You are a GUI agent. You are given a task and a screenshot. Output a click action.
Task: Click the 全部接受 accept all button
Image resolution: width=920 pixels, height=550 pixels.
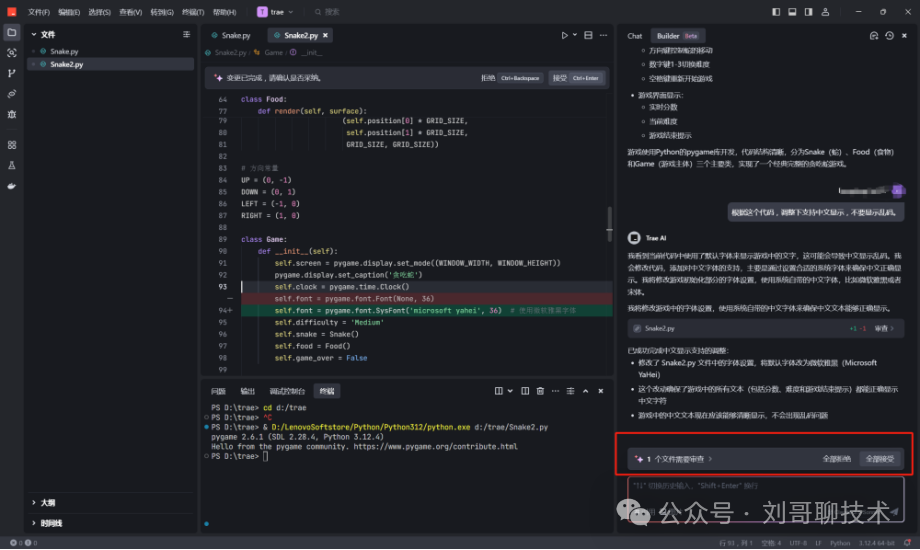pyautogui.click(x=880, y=459)
